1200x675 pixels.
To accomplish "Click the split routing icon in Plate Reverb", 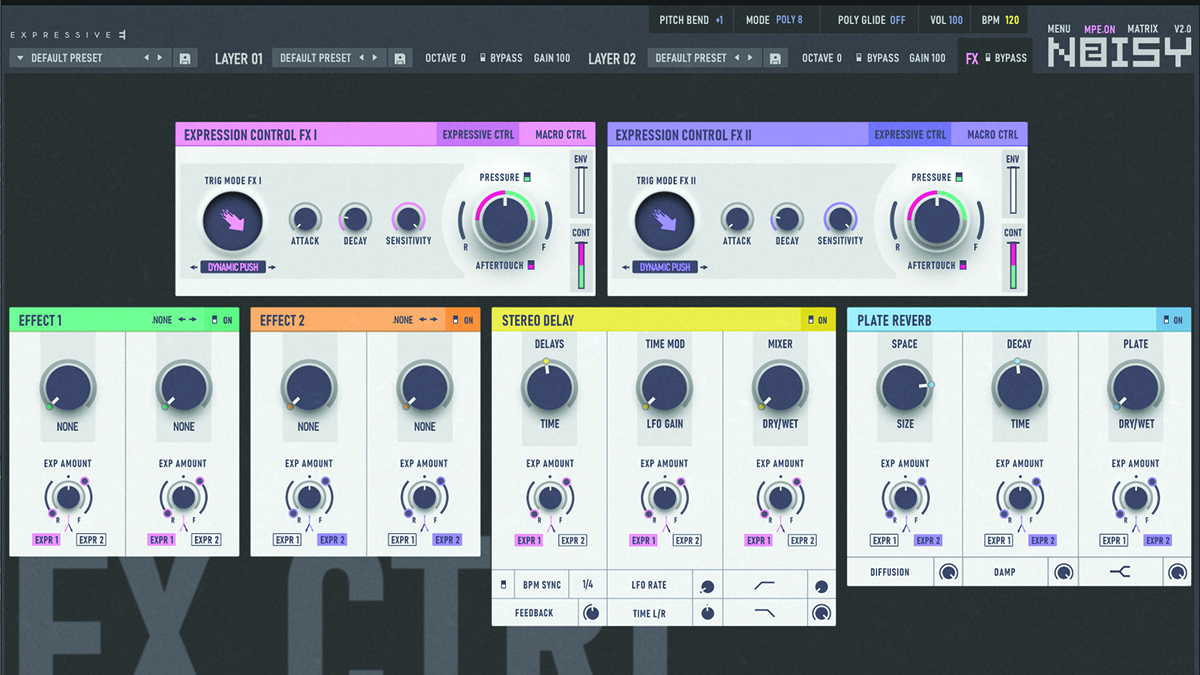I will [x=1120, y=572].
